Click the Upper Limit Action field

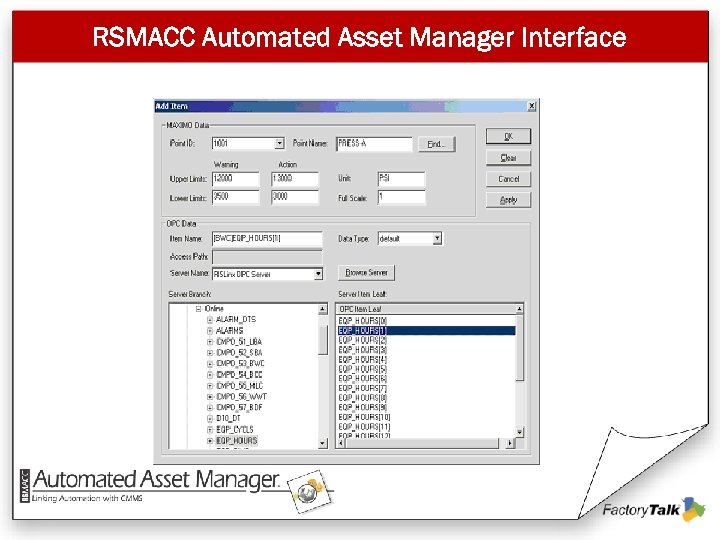point(294,179)
